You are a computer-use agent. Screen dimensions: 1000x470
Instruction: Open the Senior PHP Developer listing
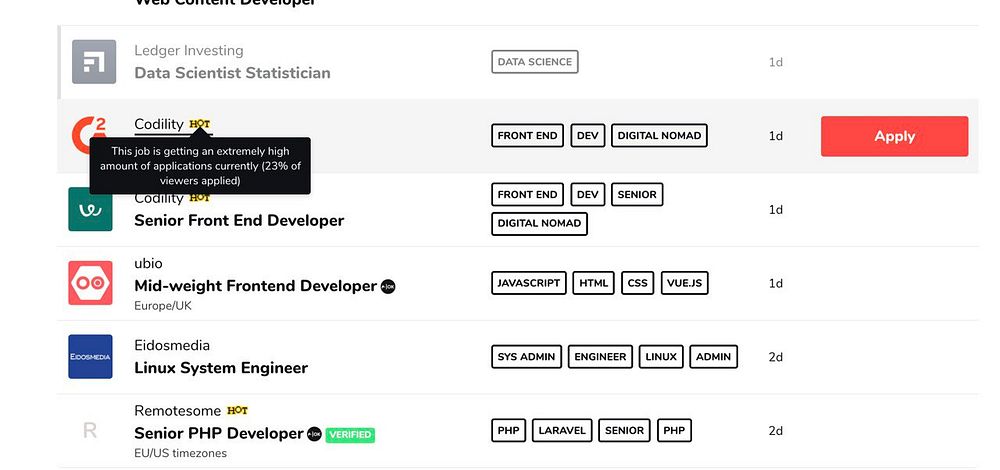tap(218, 434)
